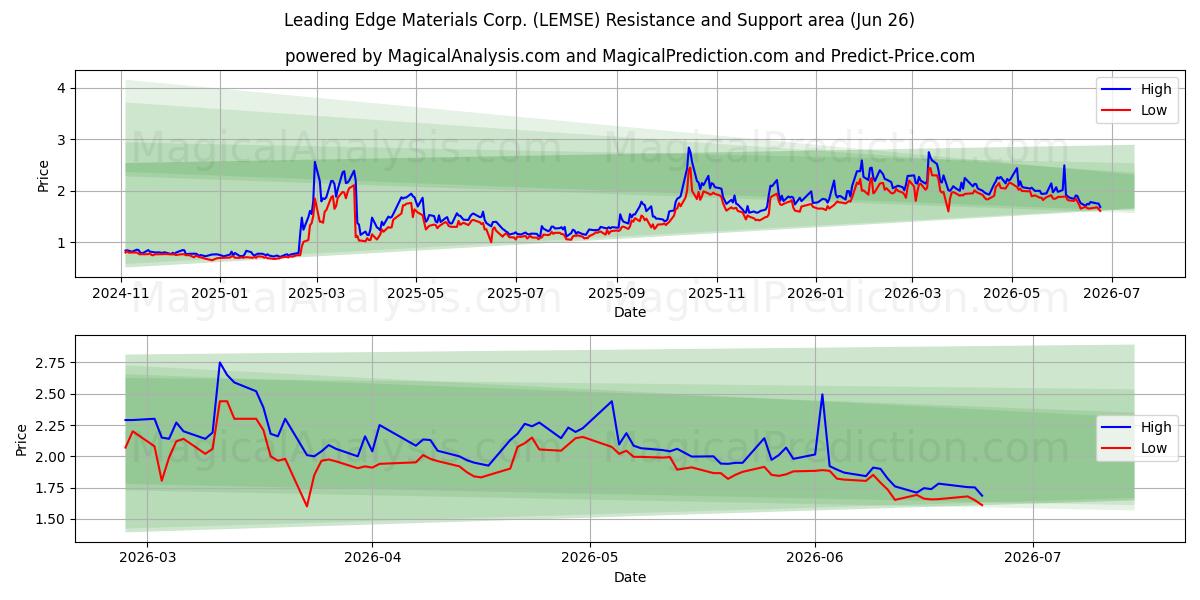Click the March 2026 high peak in bottom chart
Viewport: 1200px width, 600px height.
[220, 363]
